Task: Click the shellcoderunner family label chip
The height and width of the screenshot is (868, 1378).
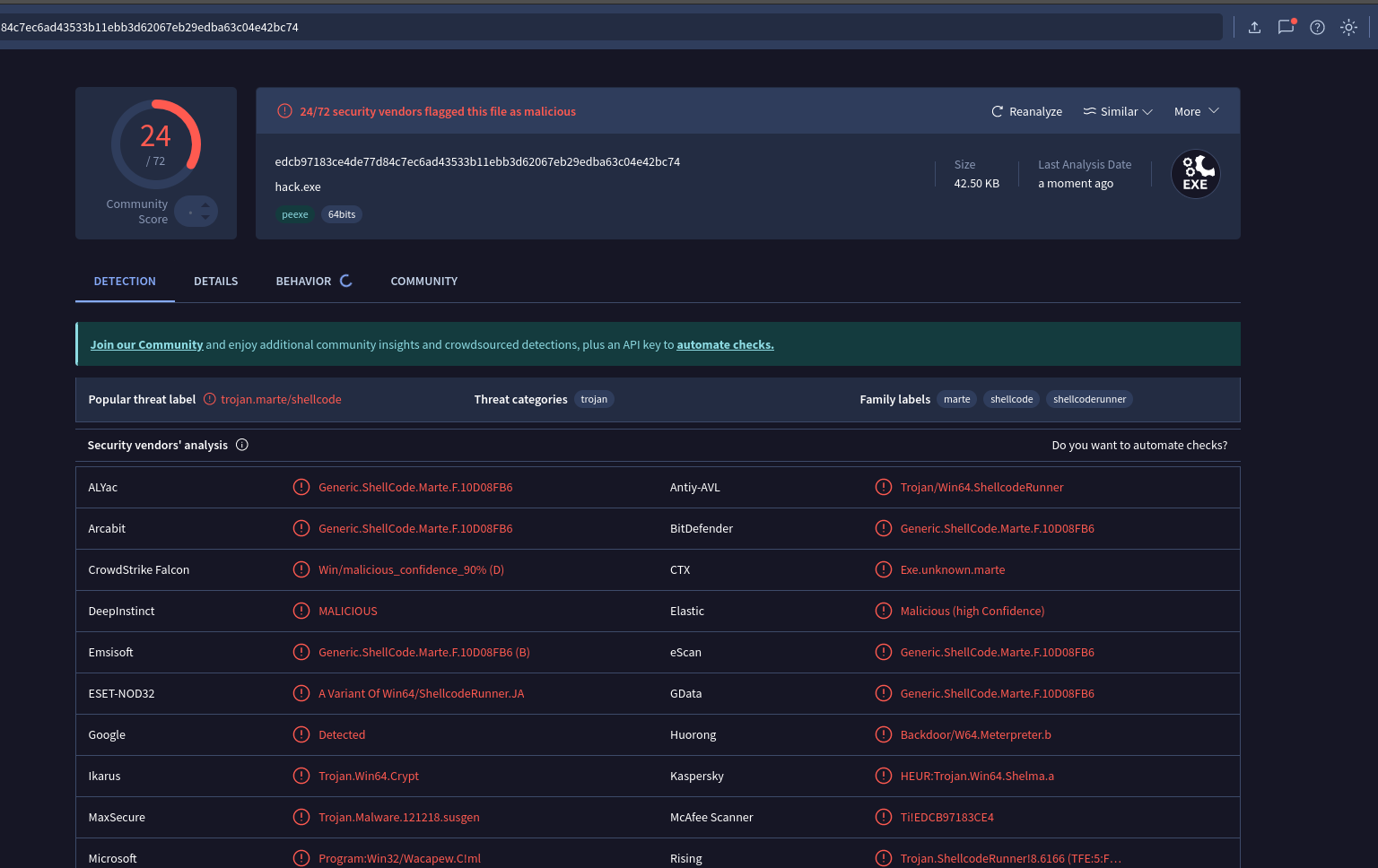Action: 1089,399
